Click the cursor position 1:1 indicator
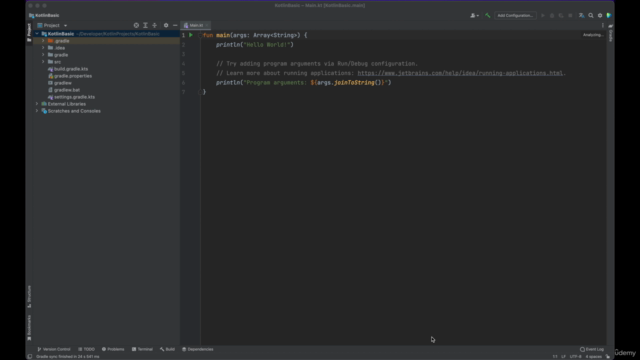The width and height of the screenshot is (640, 360). click(x=555, y=357)
